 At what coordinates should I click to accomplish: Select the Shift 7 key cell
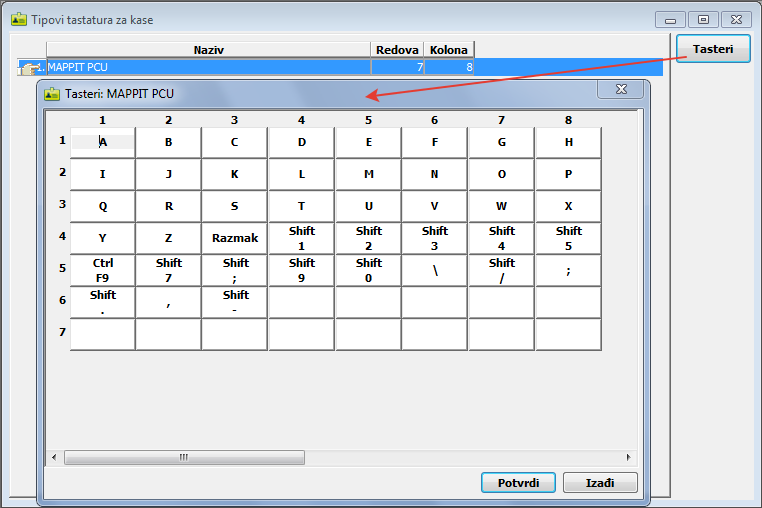(168, 270)
